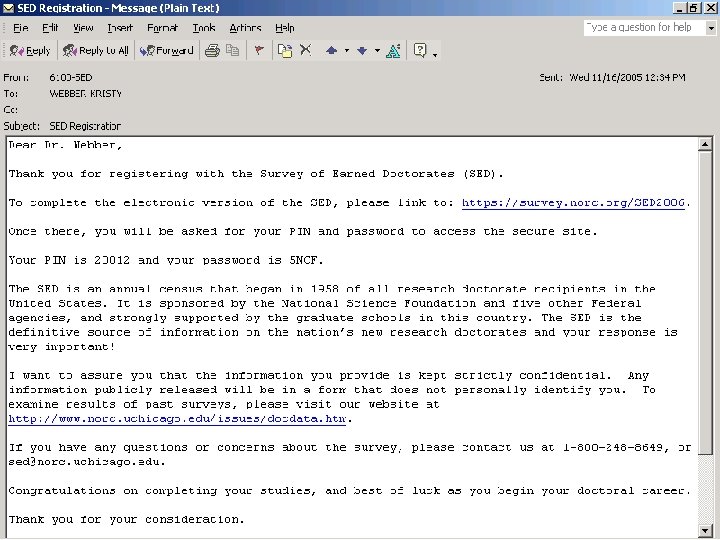The image size is (720, 540).
Task: Open toolbar options dropdown after Help icon
Action: (435, 55)
